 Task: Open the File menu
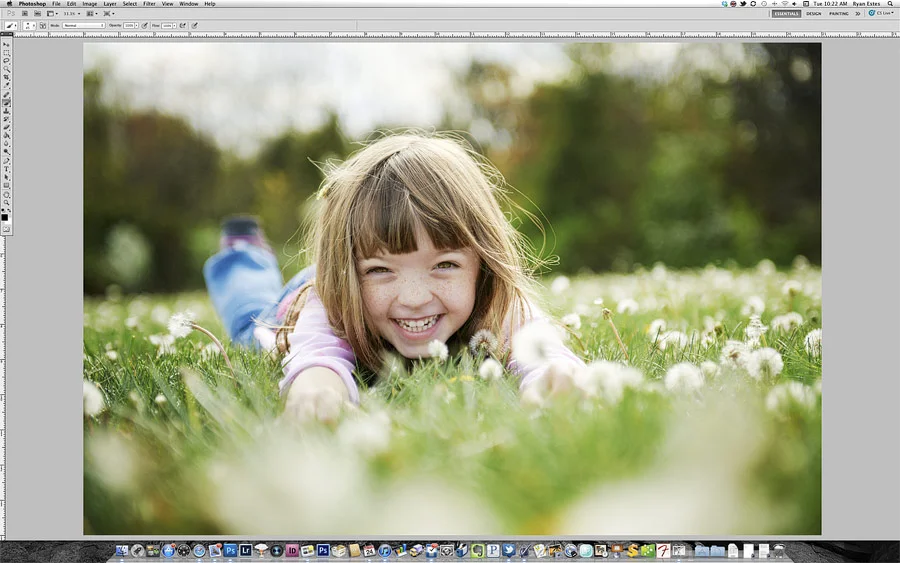point(56,3)
